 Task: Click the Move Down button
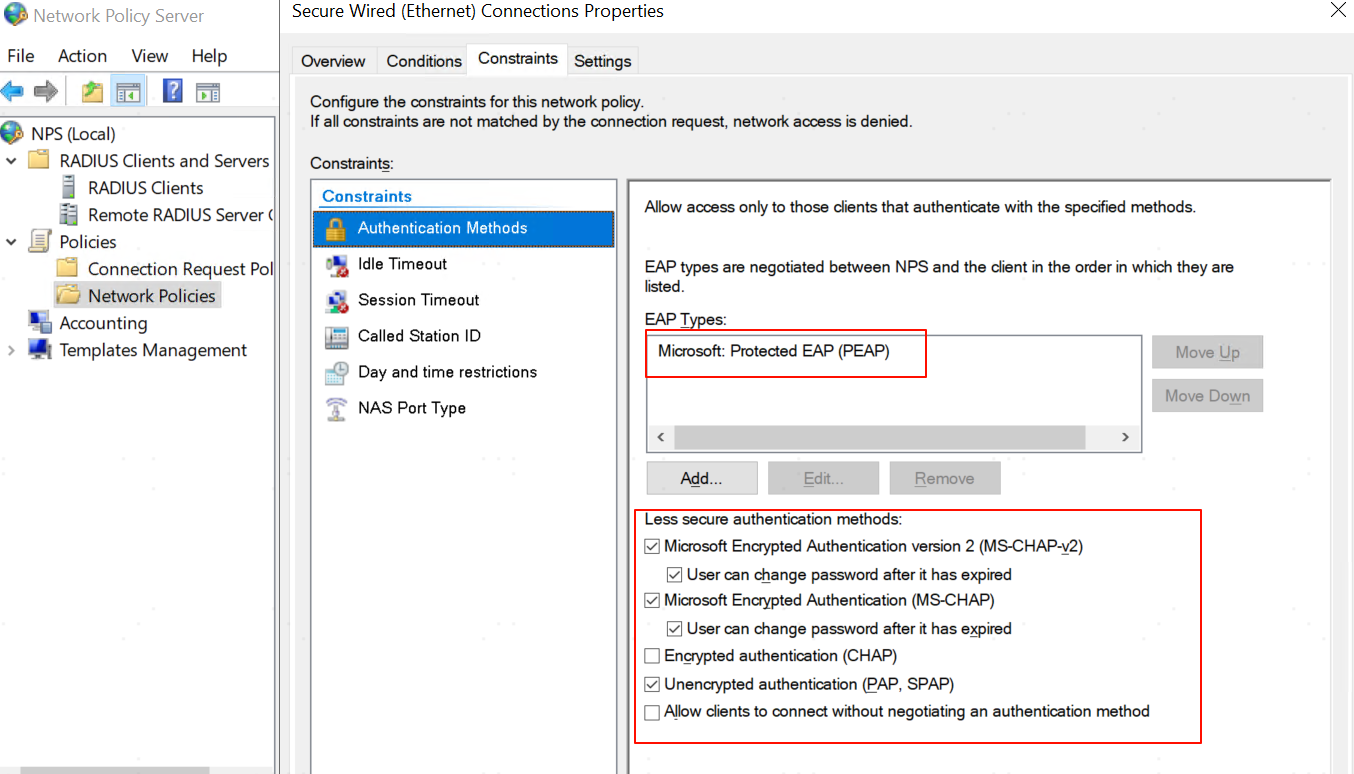1207,396
